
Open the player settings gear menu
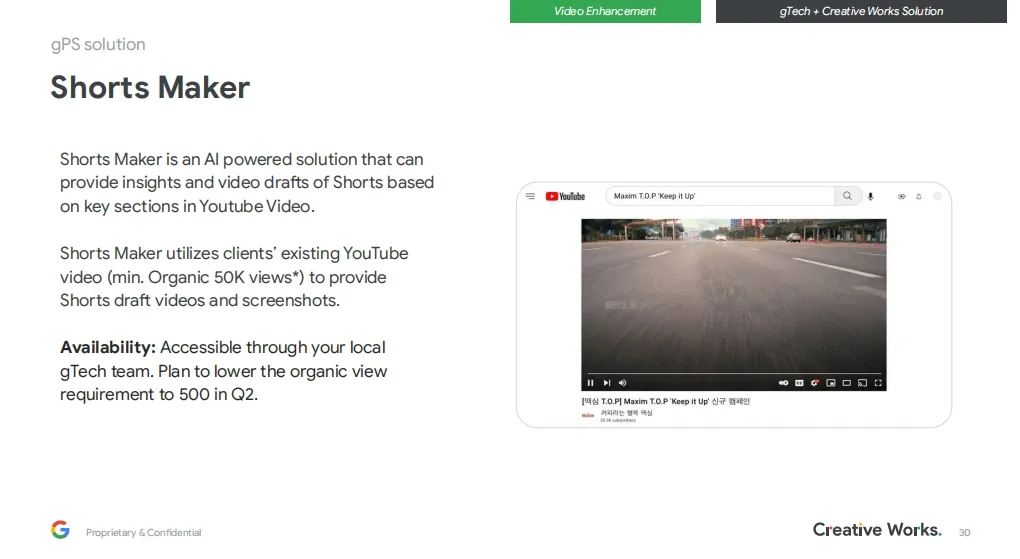click(x=816, y=382)
